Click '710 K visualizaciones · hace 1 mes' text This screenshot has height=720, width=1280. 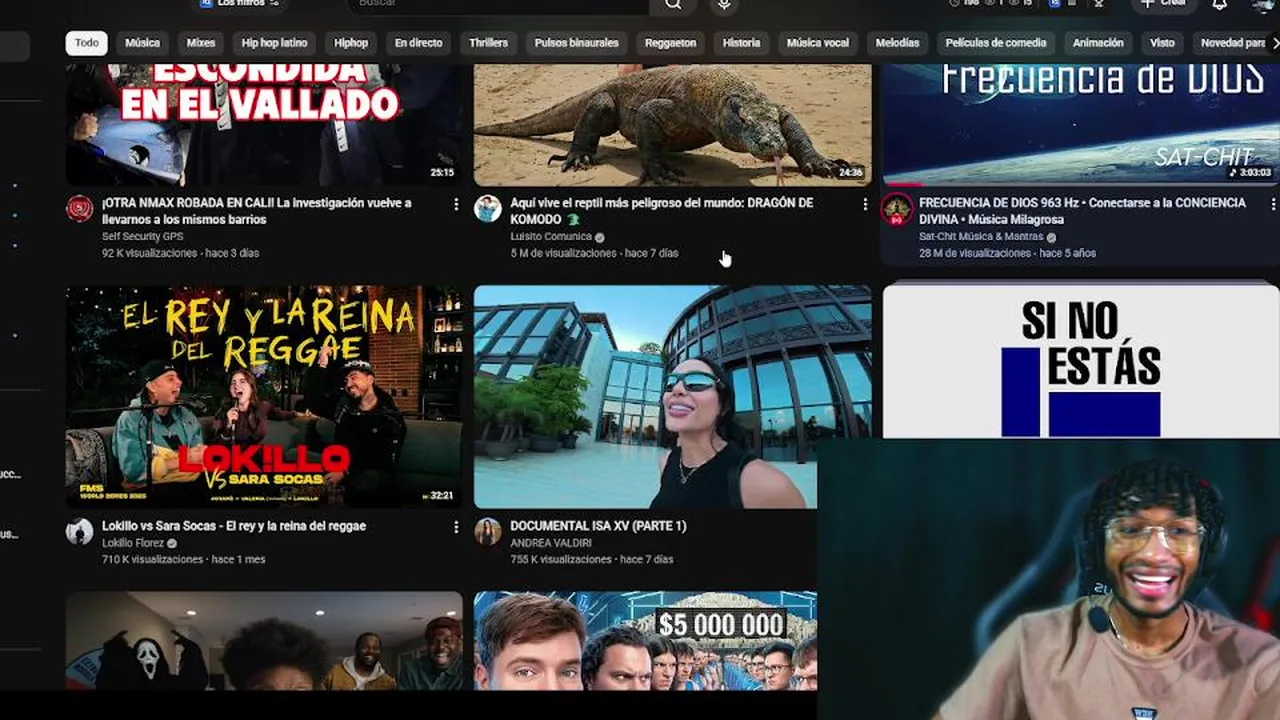pos(183,560)
